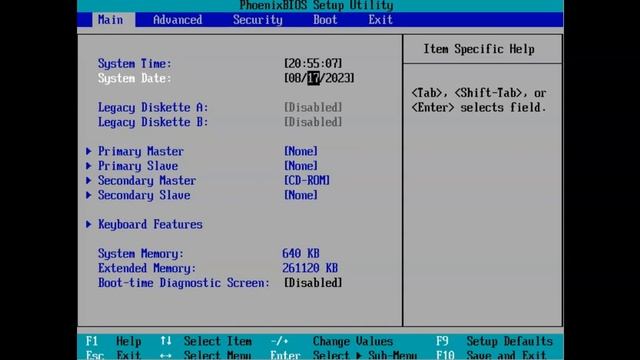Toggle Legacy Diskette A Disabled value
This screenshot has height=360, width=640.
tap(313, 107)
